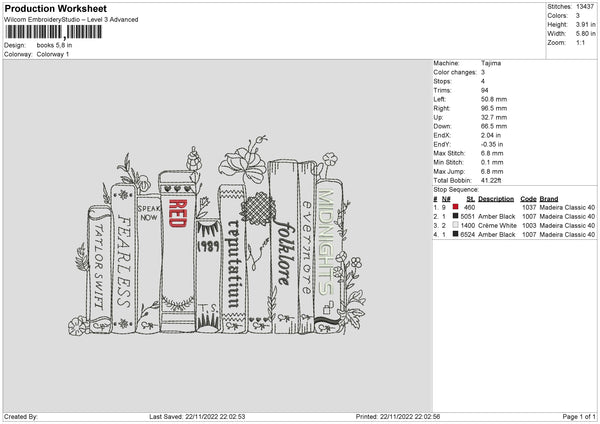Select 'Printed: 22/11/2022 22:02:56' footer text

pos(398,417)
